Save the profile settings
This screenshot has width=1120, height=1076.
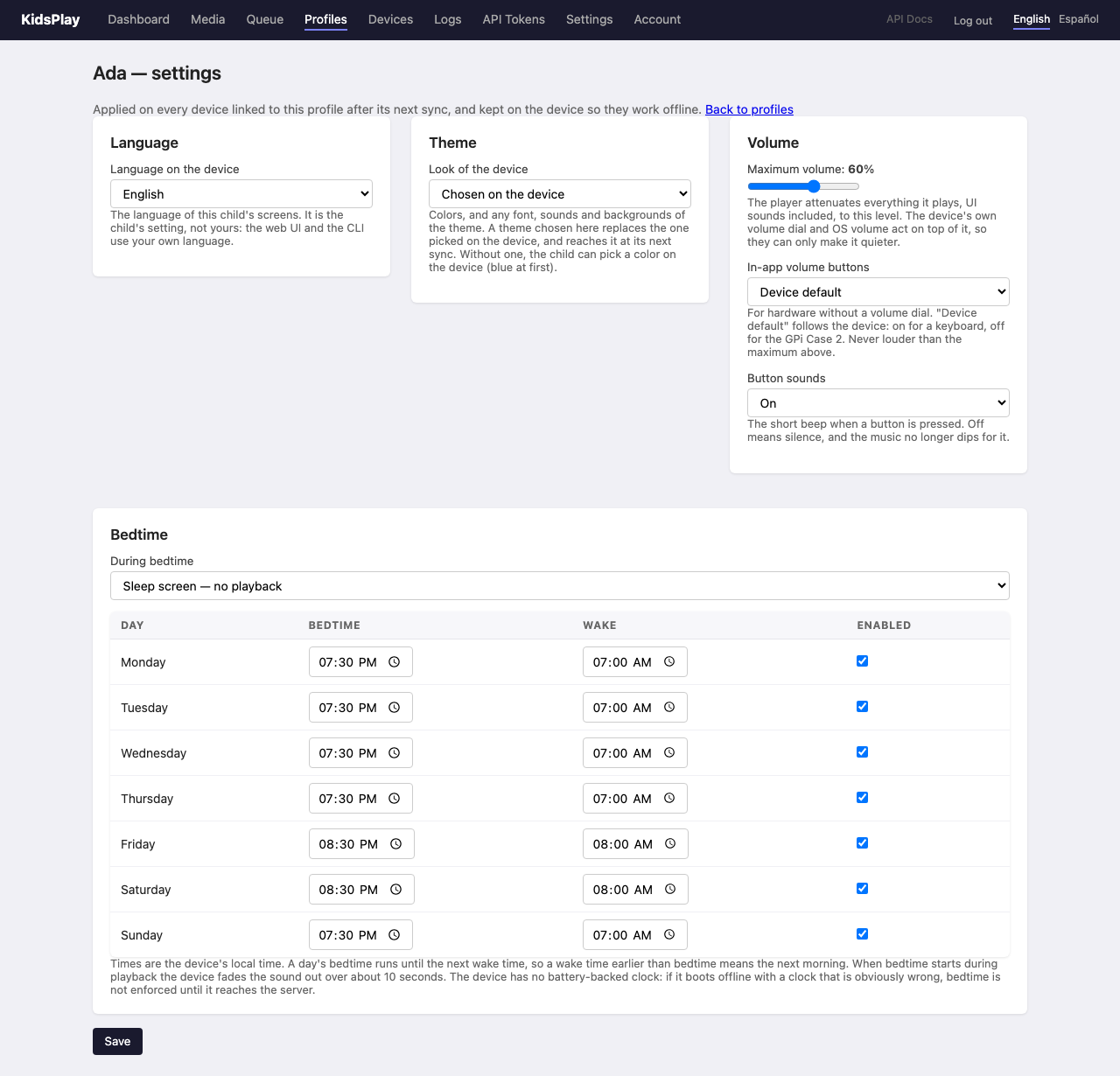pos(117,1041)
